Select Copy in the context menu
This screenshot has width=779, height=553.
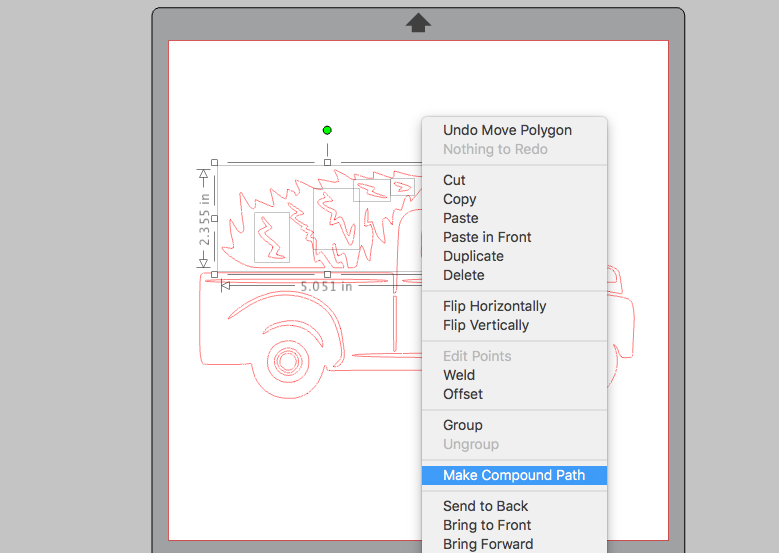pos(514,199)
